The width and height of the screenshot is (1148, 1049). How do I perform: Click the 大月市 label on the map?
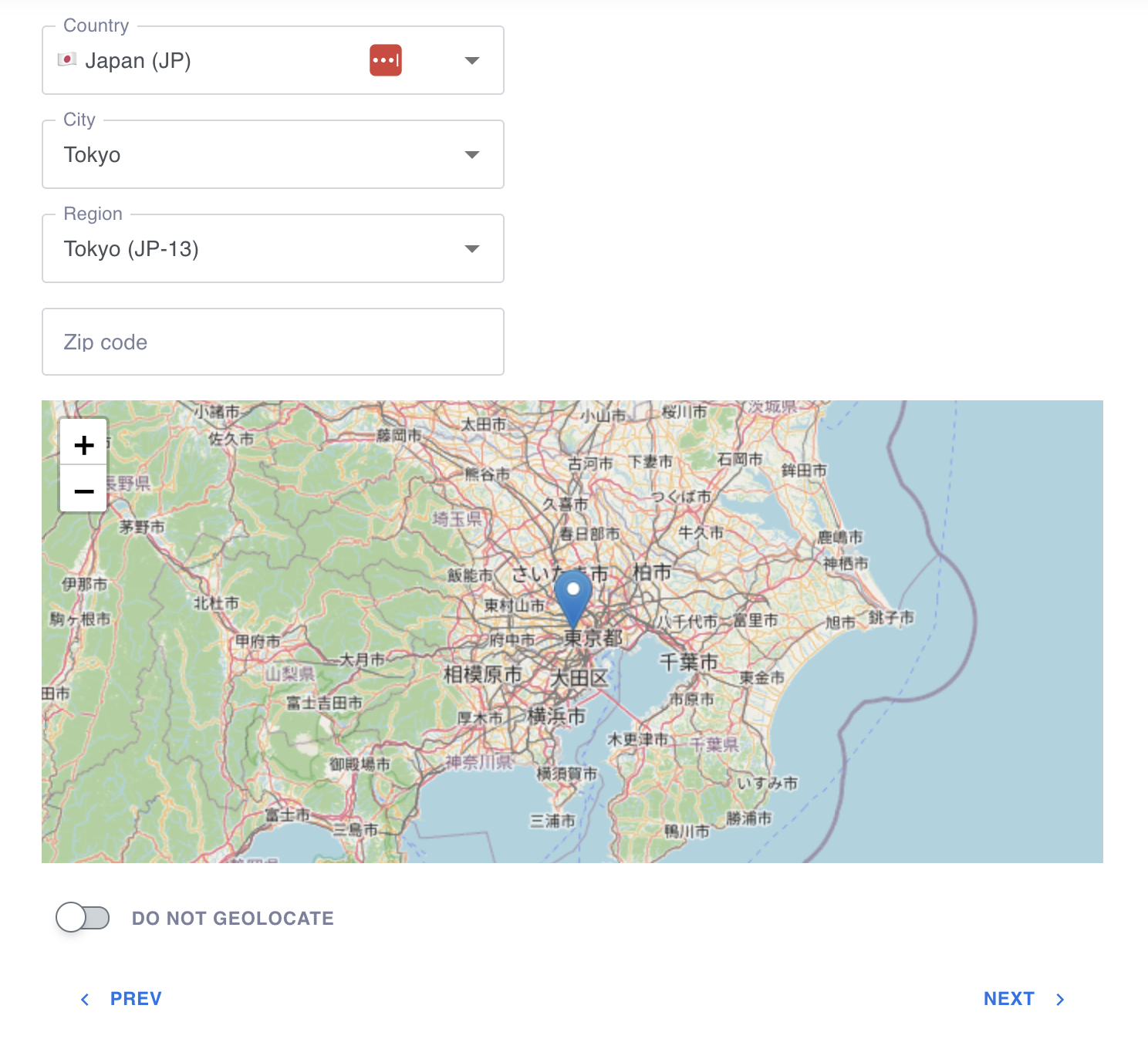(x=363, y=659)
